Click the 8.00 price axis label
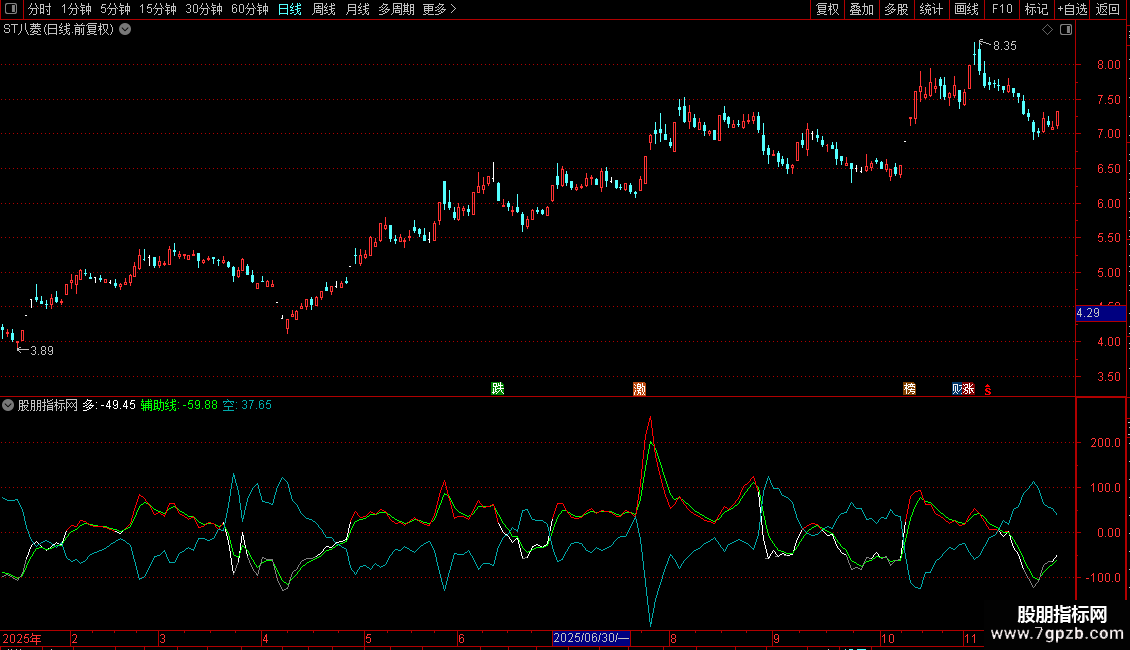This screenshot has height=650, width=1130. tap(1108, 64)
